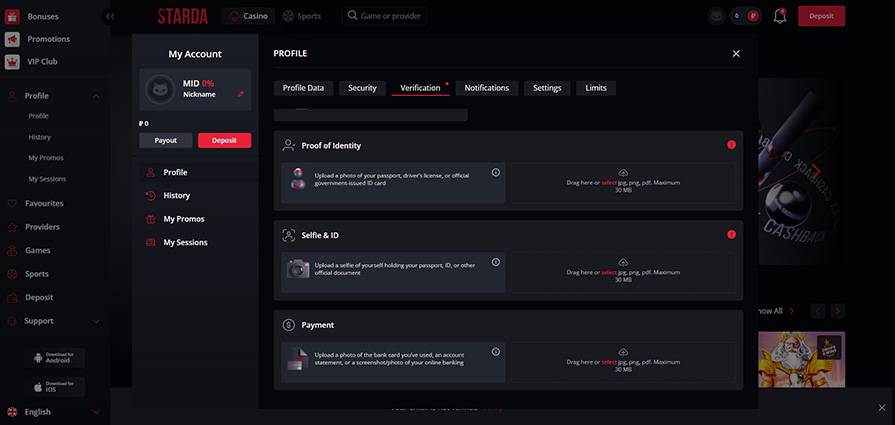Open My Promos in account menu
Screen dimensions: 895x425
pyautogui.click(x=184, y=219)
